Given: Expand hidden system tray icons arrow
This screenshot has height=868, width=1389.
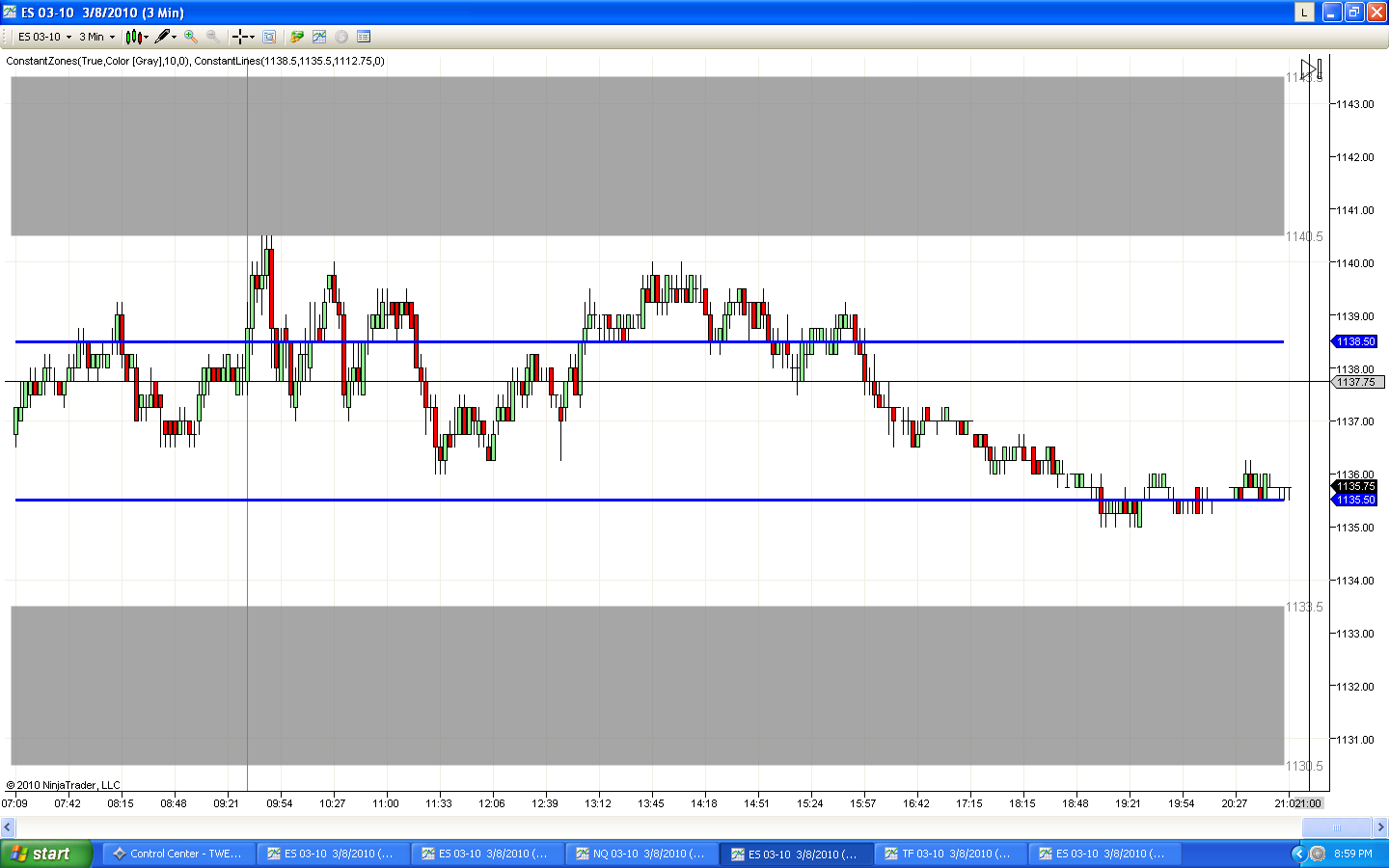Looking at the screenshot, I should (1298, 854).
